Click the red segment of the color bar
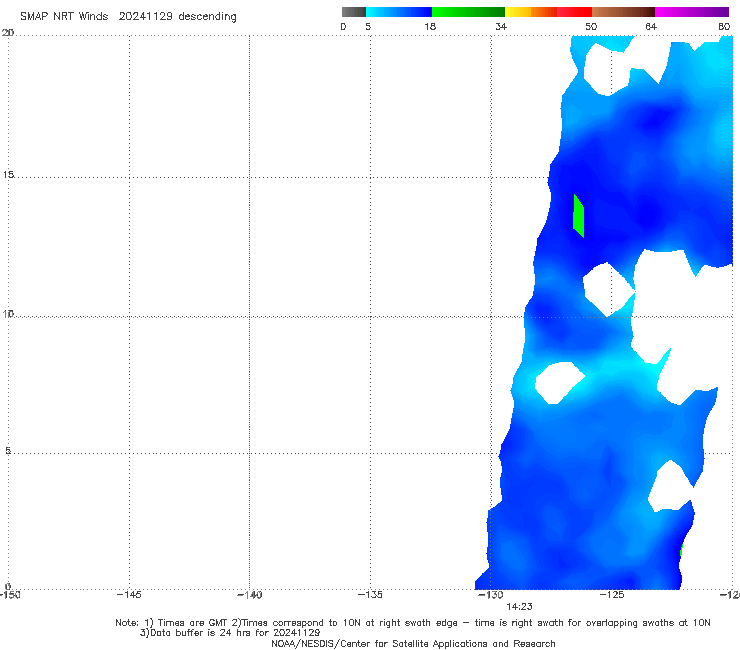 (574, 12)
